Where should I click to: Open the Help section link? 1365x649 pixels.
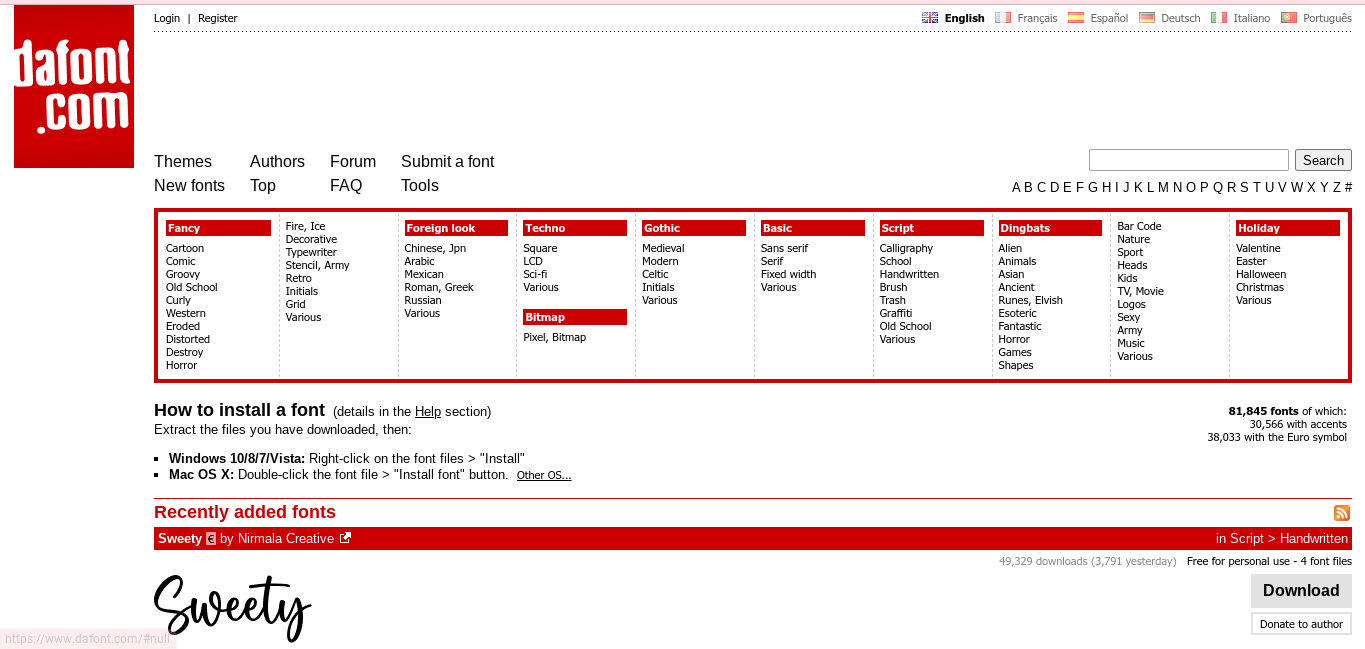click(x=428, y=411)
